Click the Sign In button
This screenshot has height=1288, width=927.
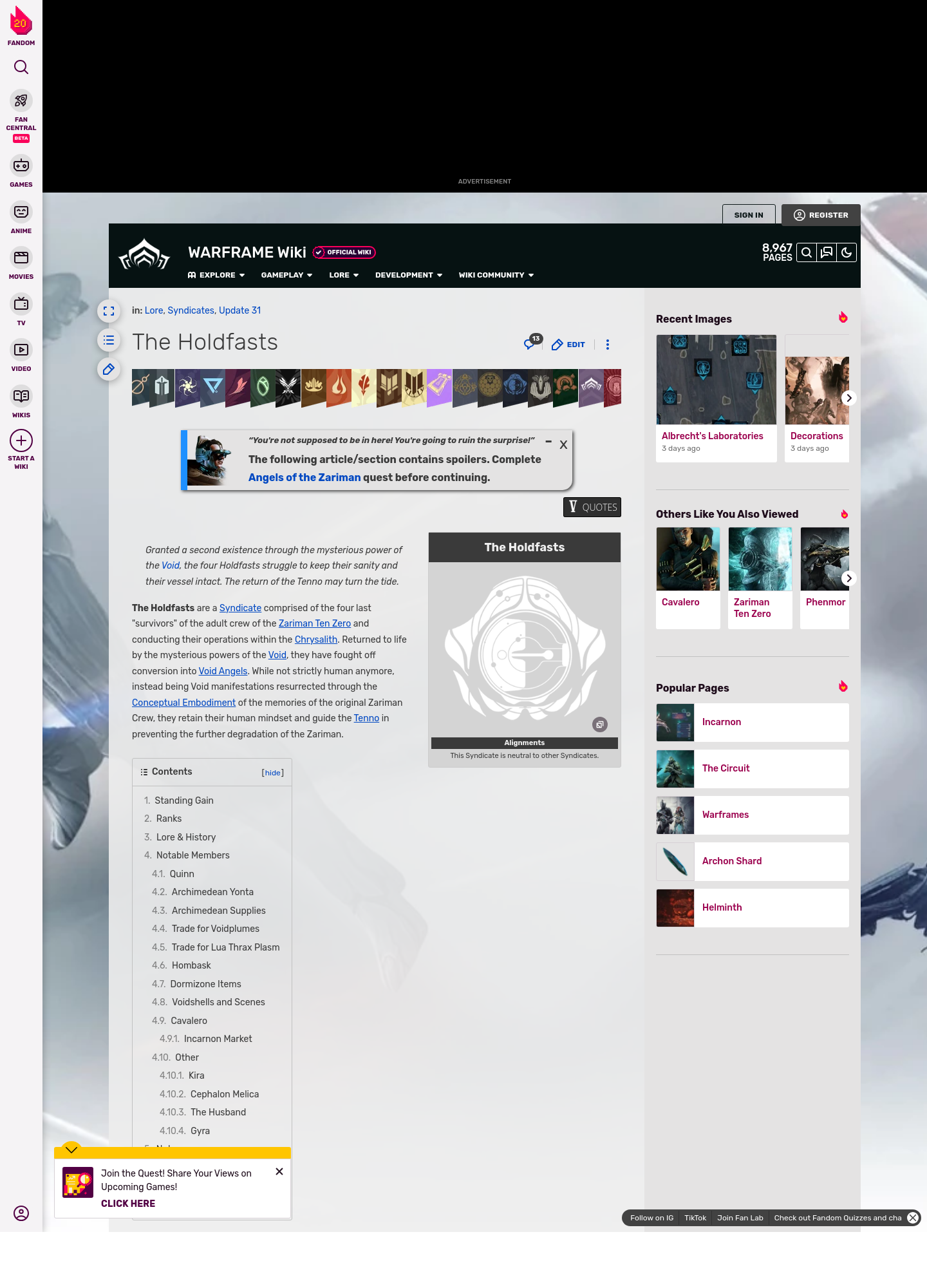click(749, 215)
